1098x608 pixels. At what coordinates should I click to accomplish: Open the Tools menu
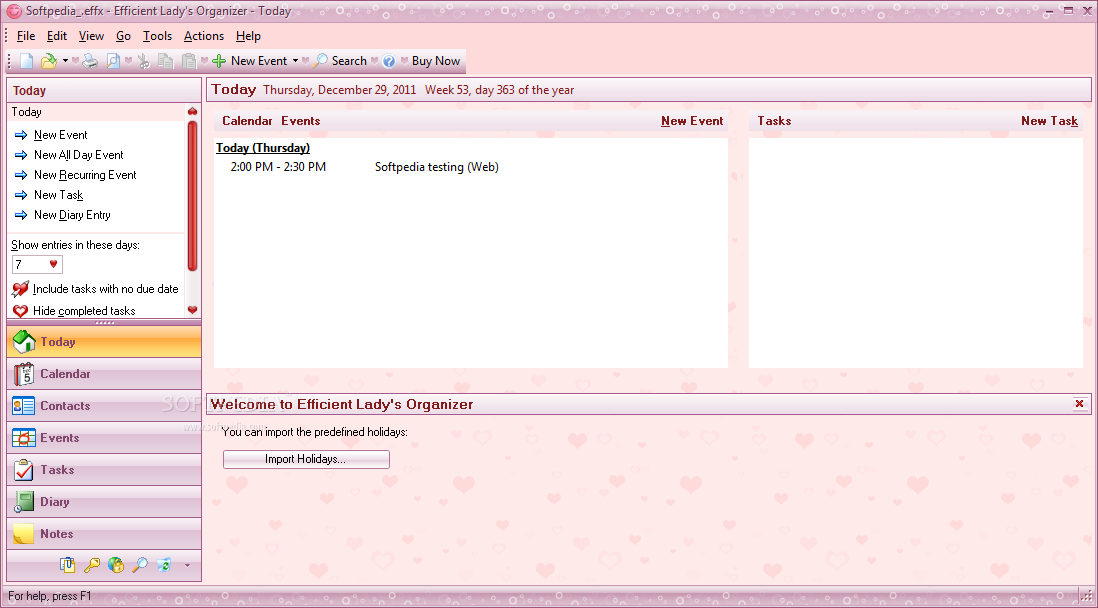158,36
